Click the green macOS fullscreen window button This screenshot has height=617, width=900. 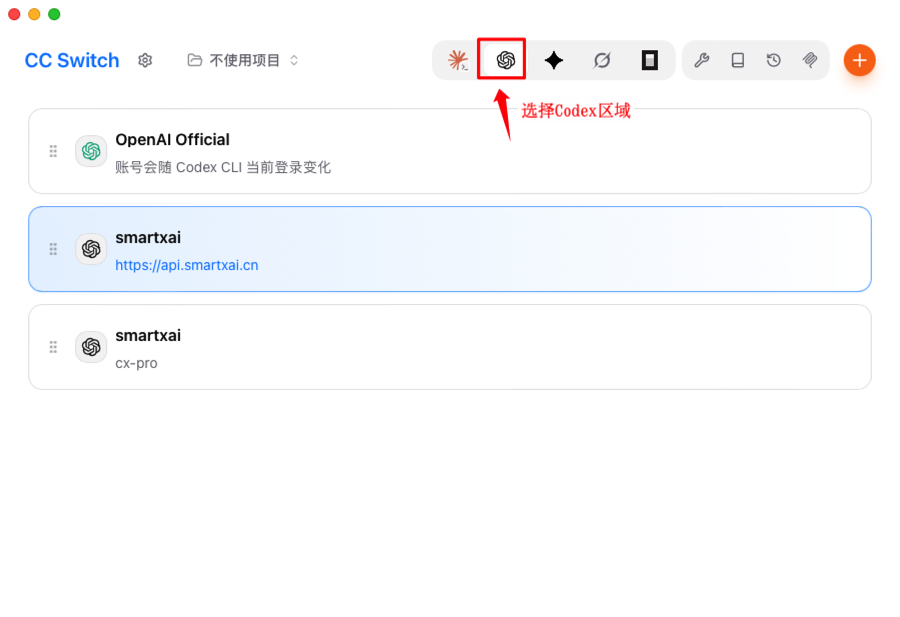coord(54,14)
